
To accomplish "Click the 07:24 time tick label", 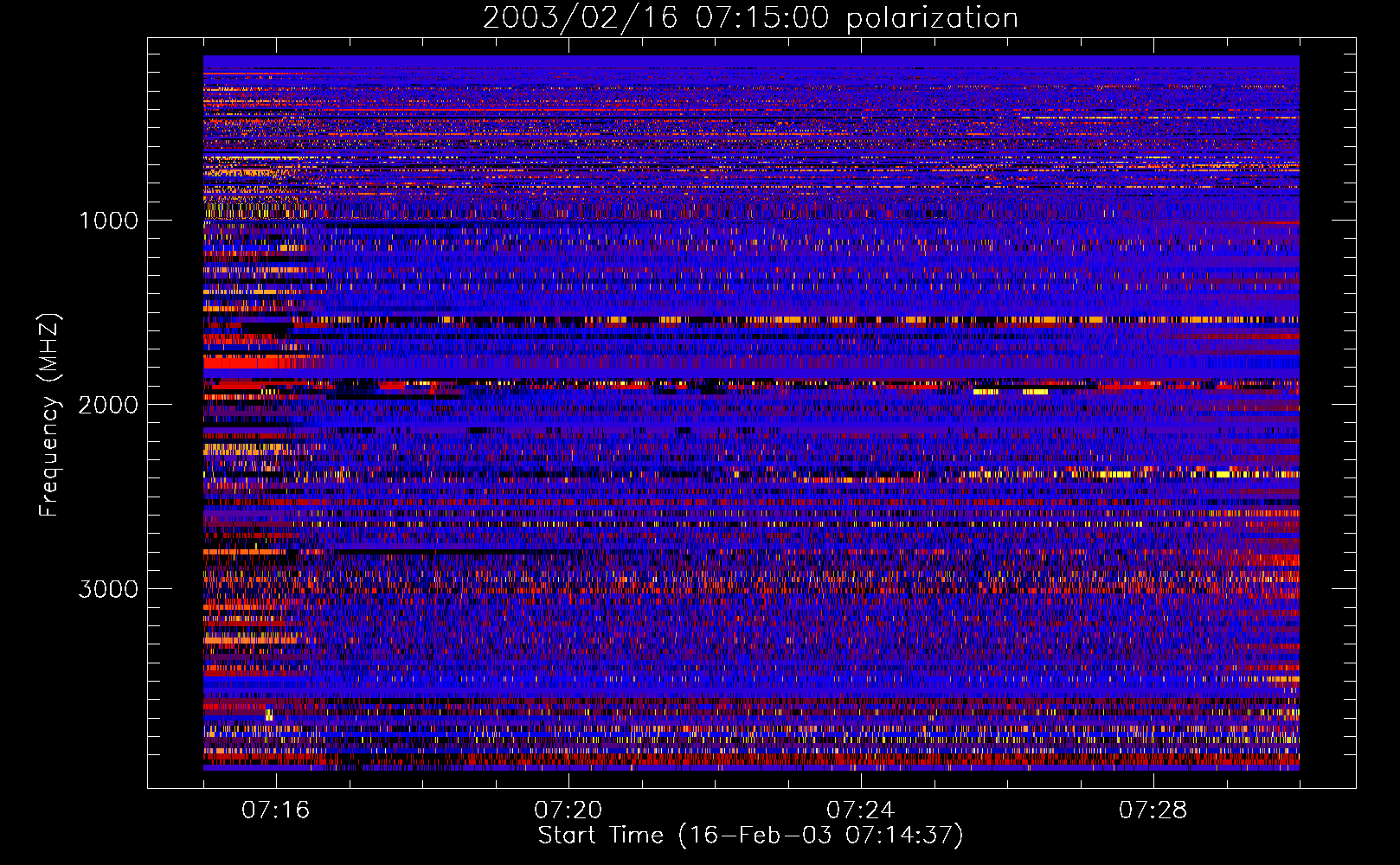I will click(861, 811).
